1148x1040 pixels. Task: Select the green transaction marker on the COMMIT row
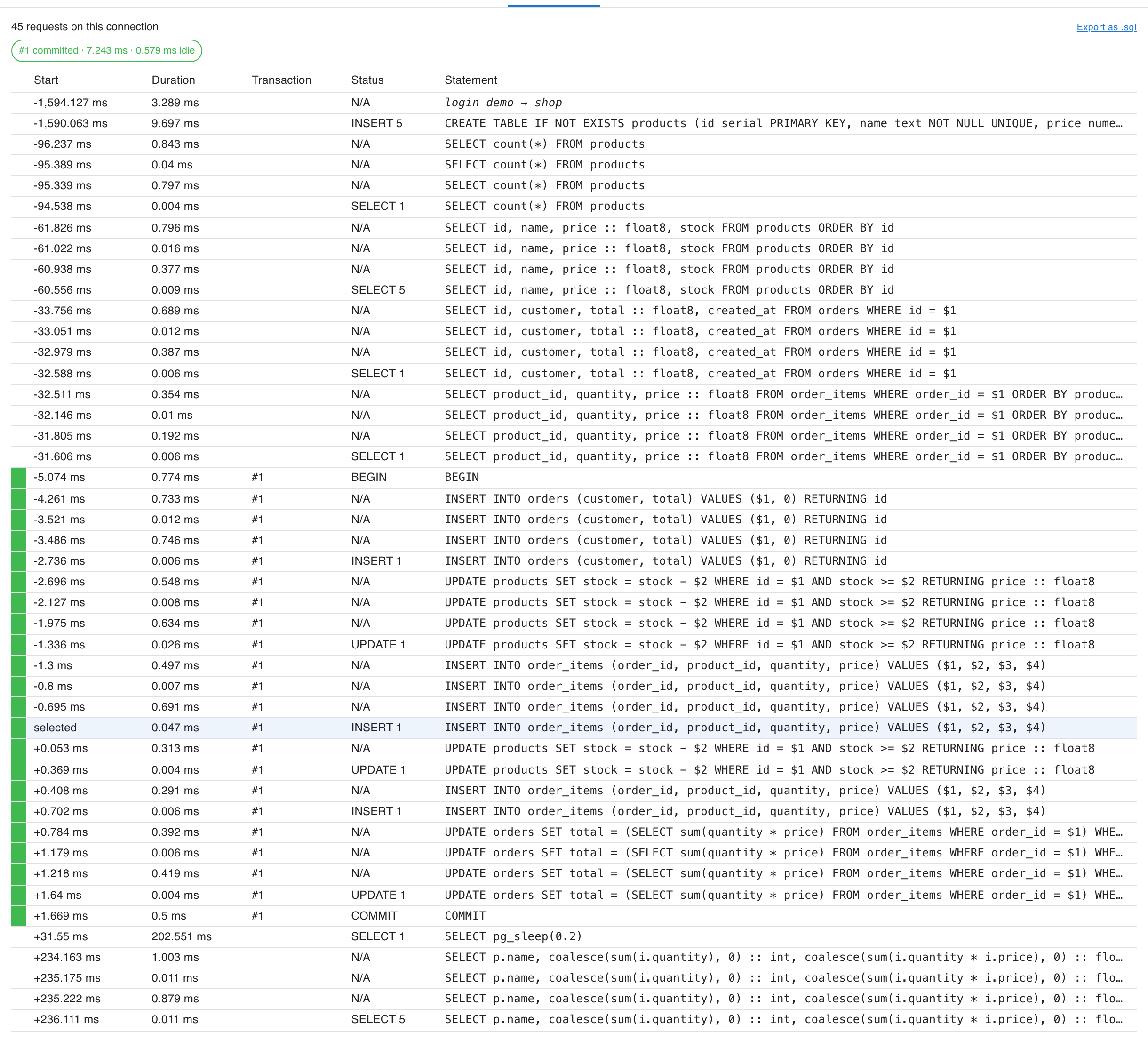pyautogui.click(x=19, y=916)
